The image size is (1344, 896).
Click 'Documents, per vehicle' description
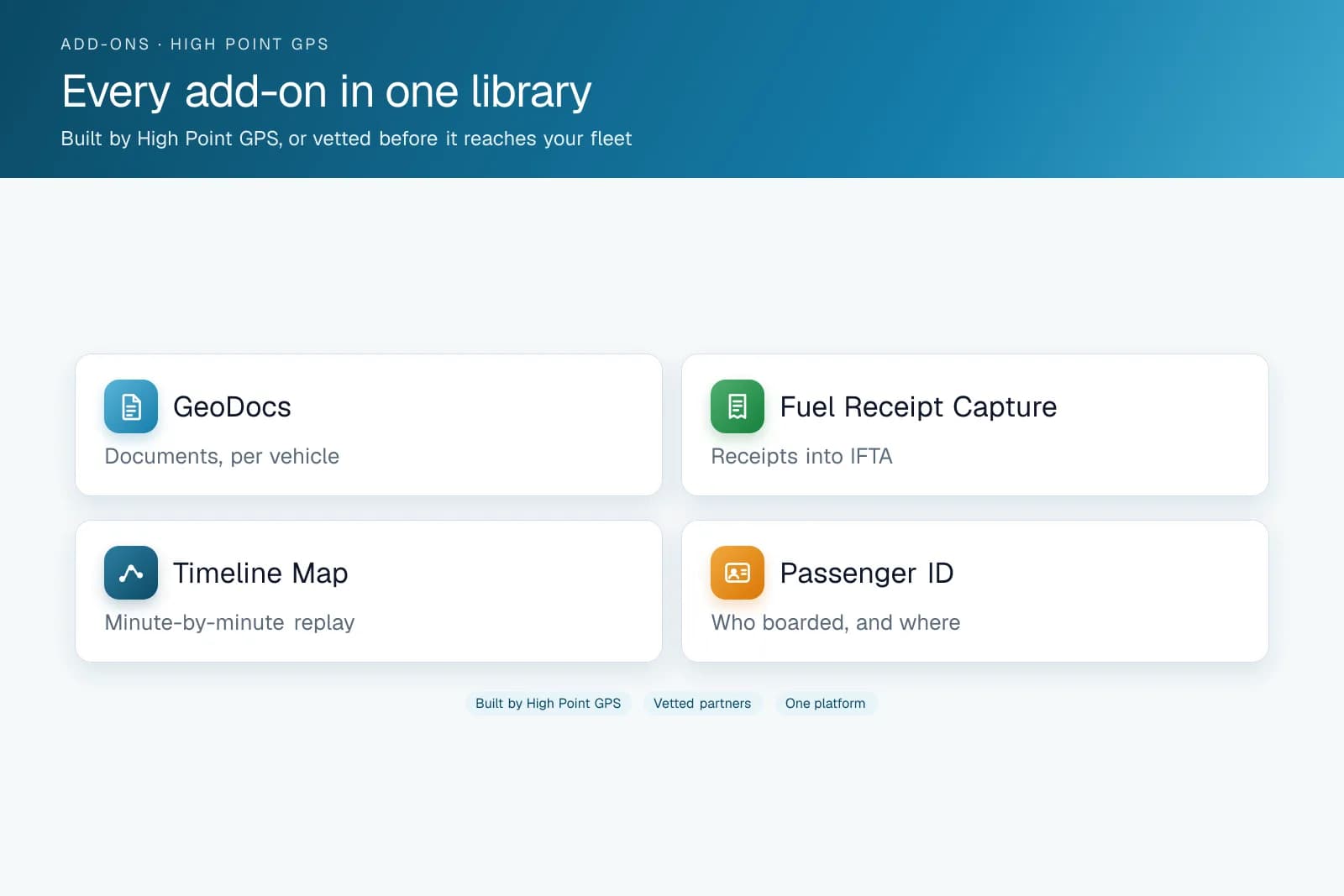(222, 456)
